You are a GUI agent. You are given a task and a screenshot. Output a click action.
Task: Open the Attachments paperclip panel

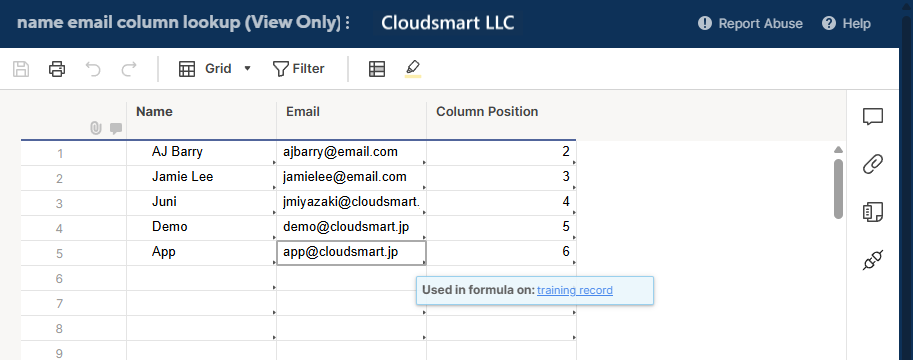pos(872,164)
